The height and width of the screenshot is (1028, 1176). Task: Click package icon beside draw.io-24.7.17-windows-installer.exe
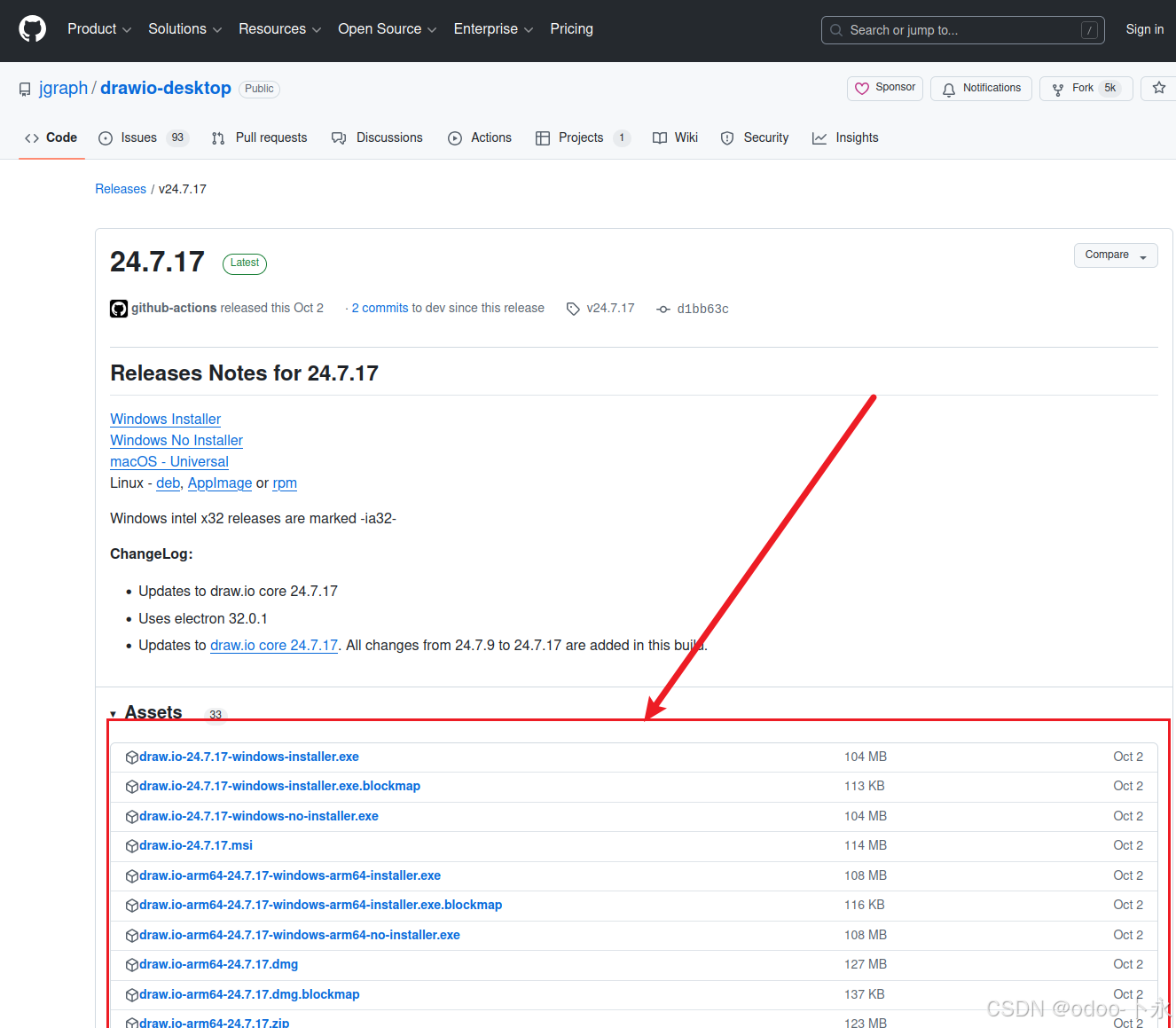click(132, 757)
